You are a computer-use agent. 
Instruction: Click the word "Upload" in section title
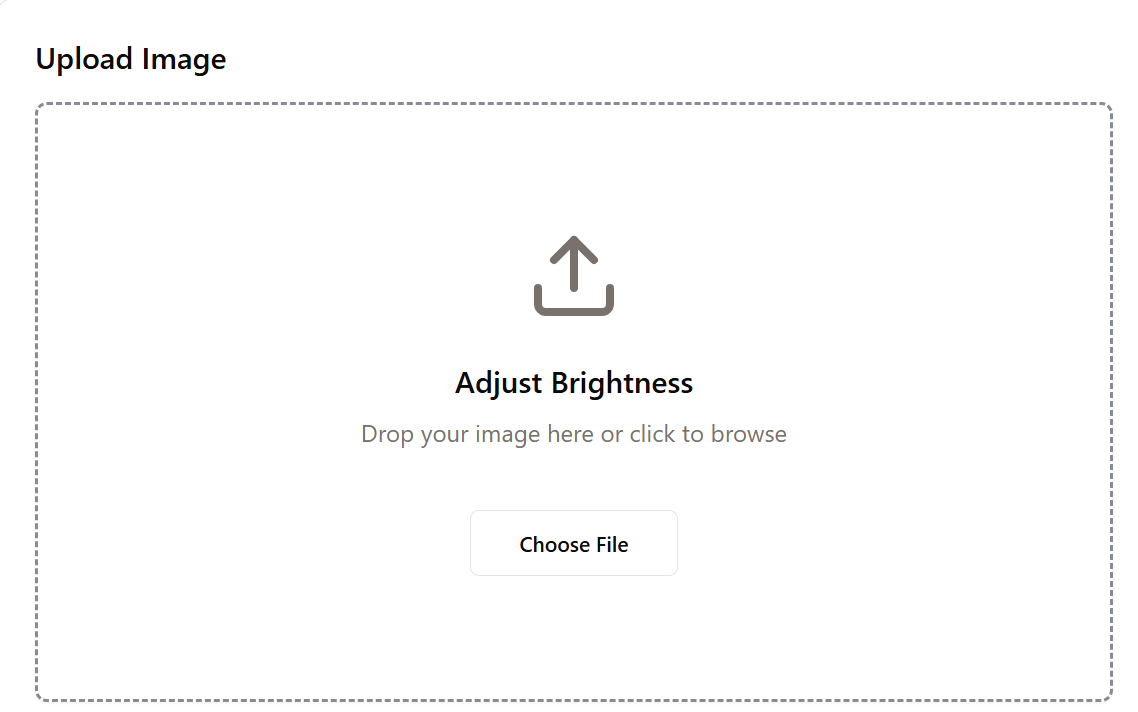[85, 59]
